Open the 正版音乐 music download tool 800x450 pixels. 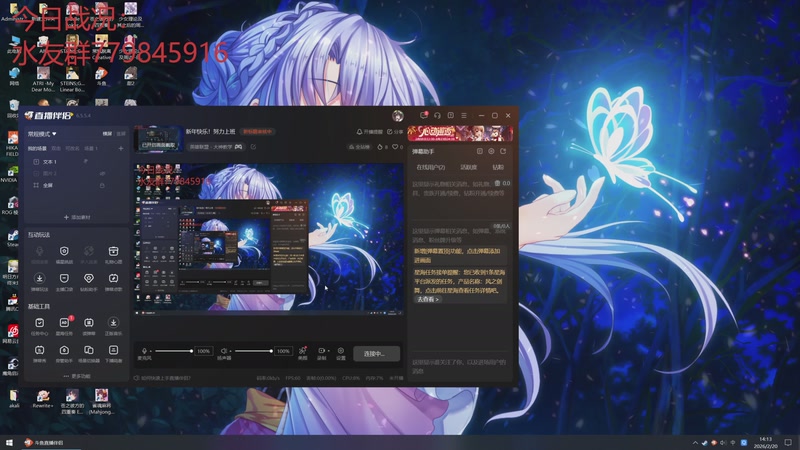click(113, 326)
